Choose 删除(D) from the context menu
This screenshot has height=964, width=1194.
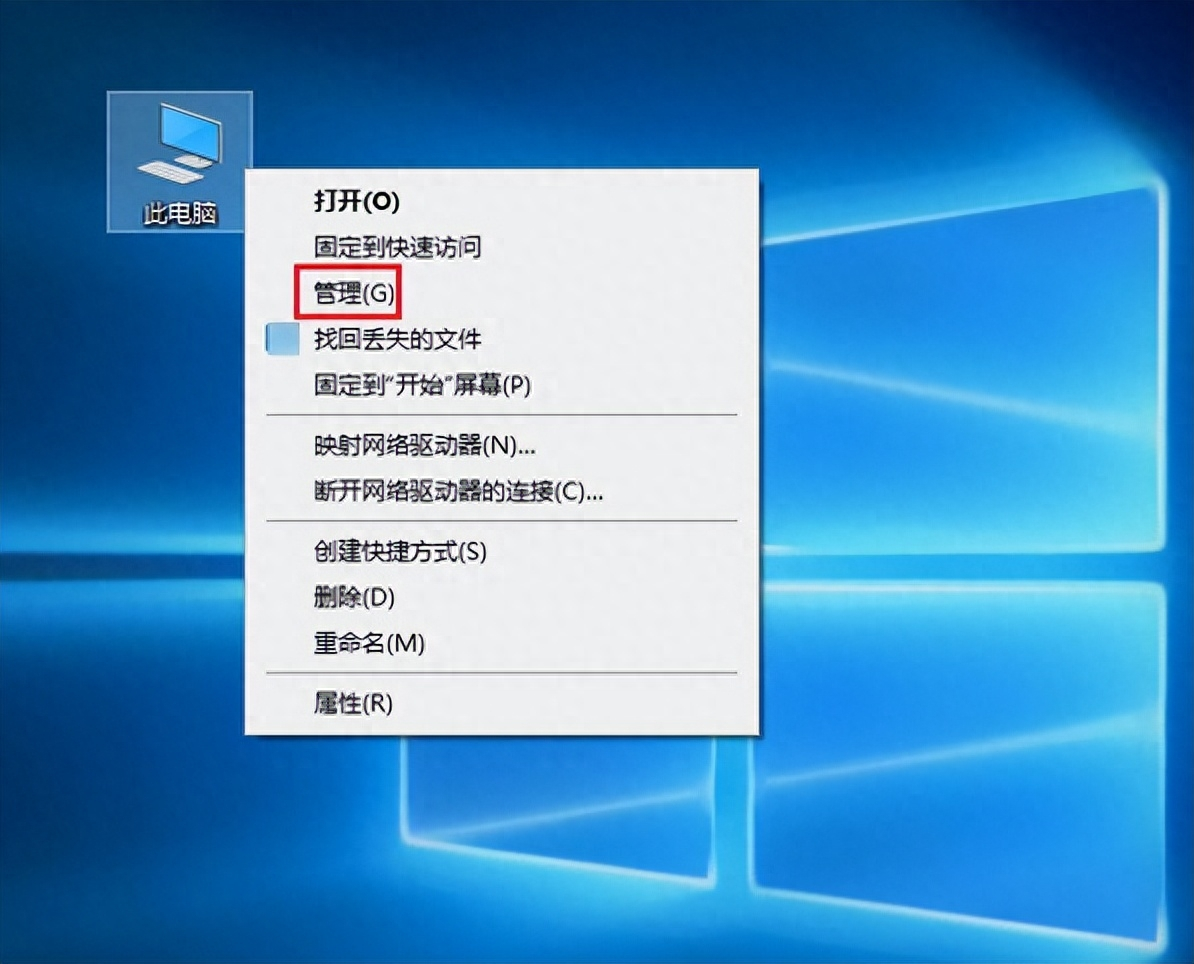point(355,598)
